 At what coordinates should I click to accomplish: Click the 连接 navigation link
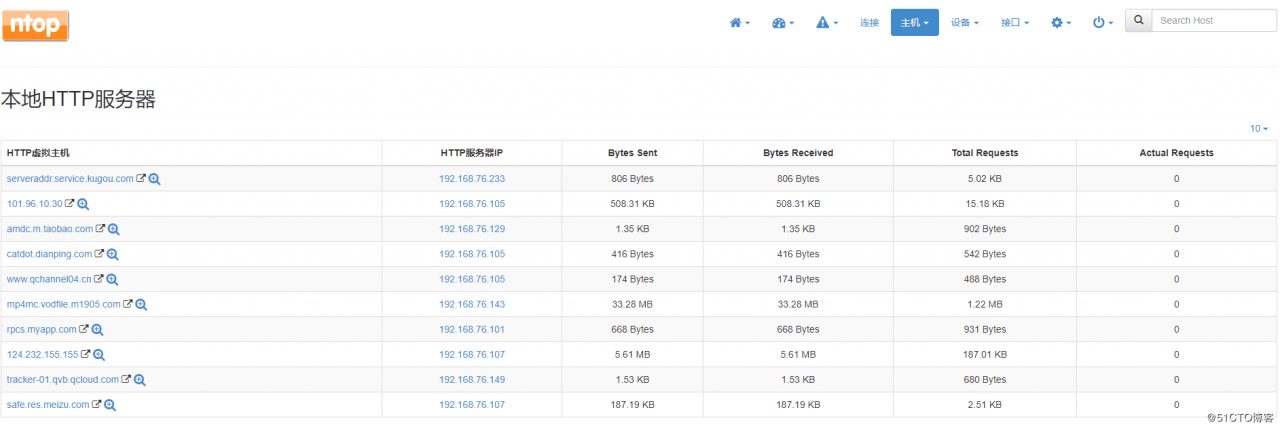[x=869, y=22]
